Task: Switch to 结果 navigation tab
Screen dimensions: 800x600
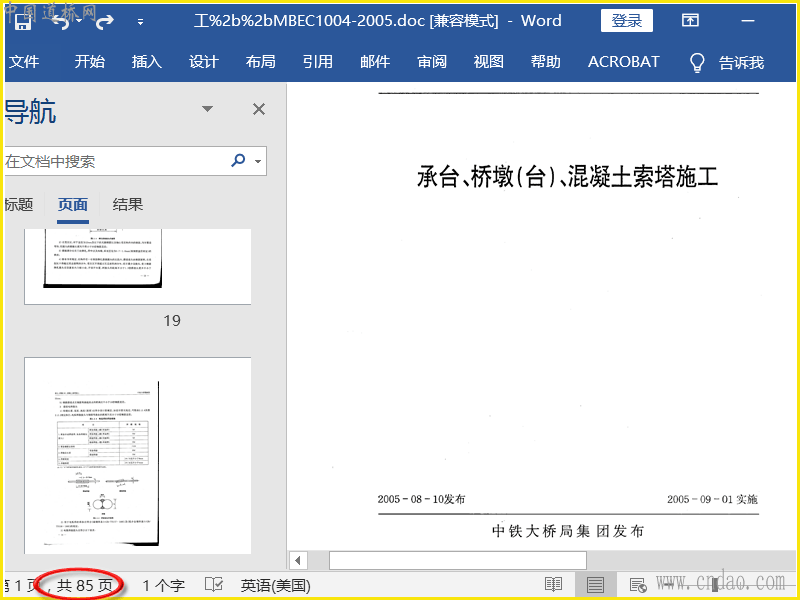Action: [128, 205]
